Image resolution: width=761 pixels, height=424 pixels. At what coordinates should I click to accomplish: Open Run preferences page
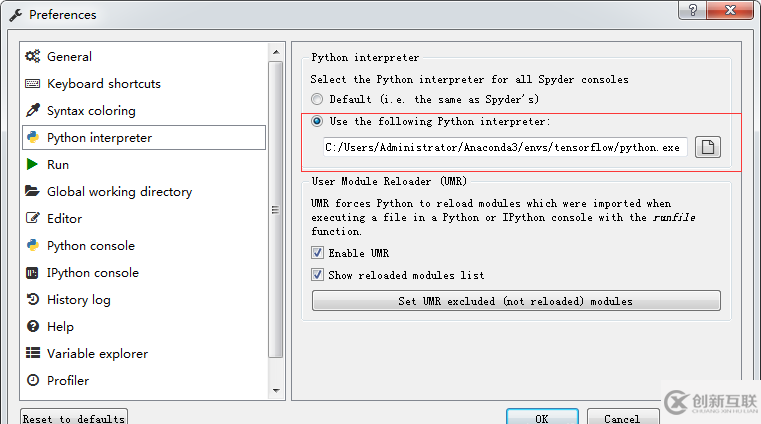pos(58,165)
